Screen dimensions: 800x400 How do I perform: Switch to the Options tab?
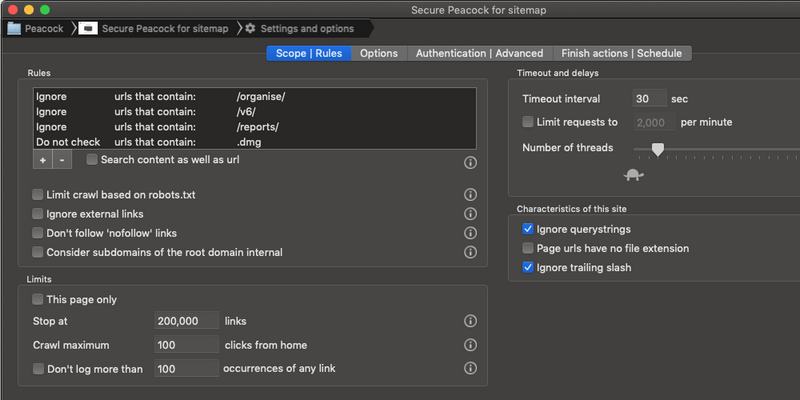(379, 53)
